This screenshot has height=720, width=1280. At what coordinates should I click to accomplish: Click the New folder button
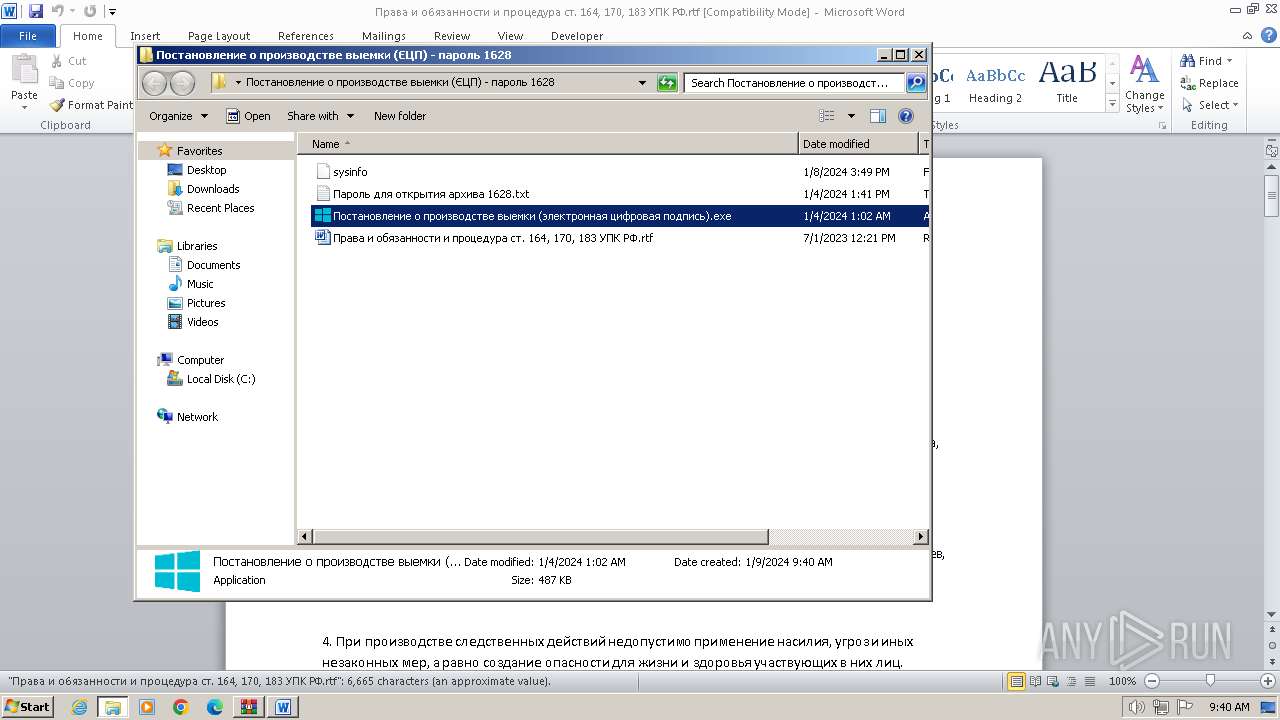[400, 116]
